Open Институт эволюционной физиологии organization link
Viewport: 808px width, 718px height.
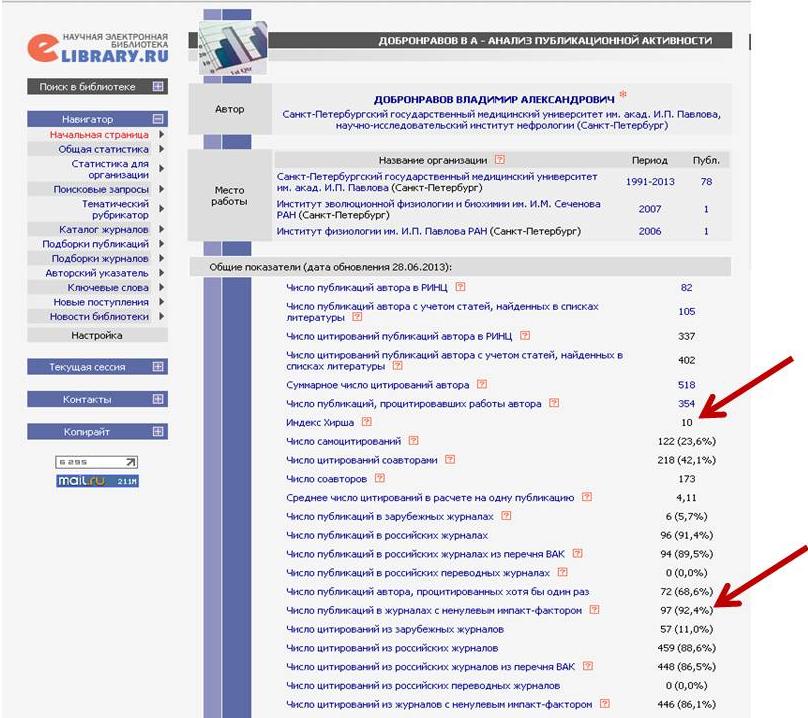(x=439, y=209)
